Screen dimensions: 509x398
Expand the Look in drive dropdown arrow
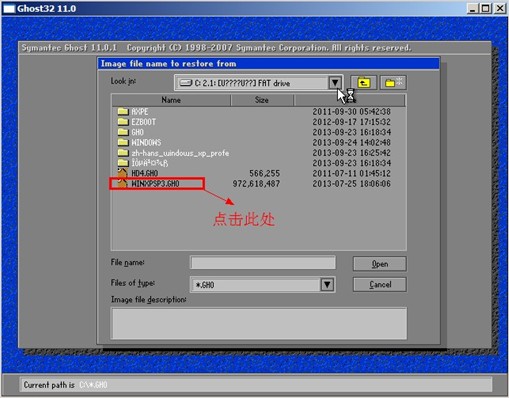pos(335,83)
